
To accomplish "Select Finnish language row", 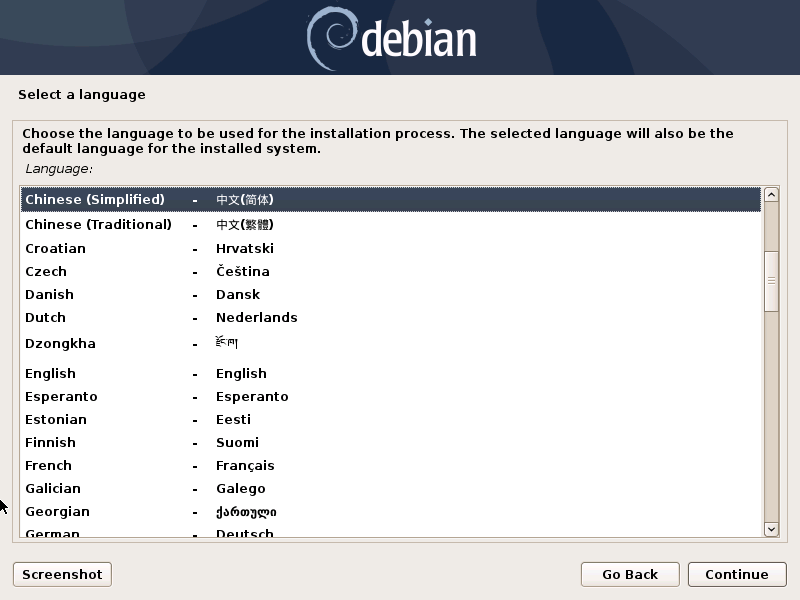I will [x=391, y=442].
